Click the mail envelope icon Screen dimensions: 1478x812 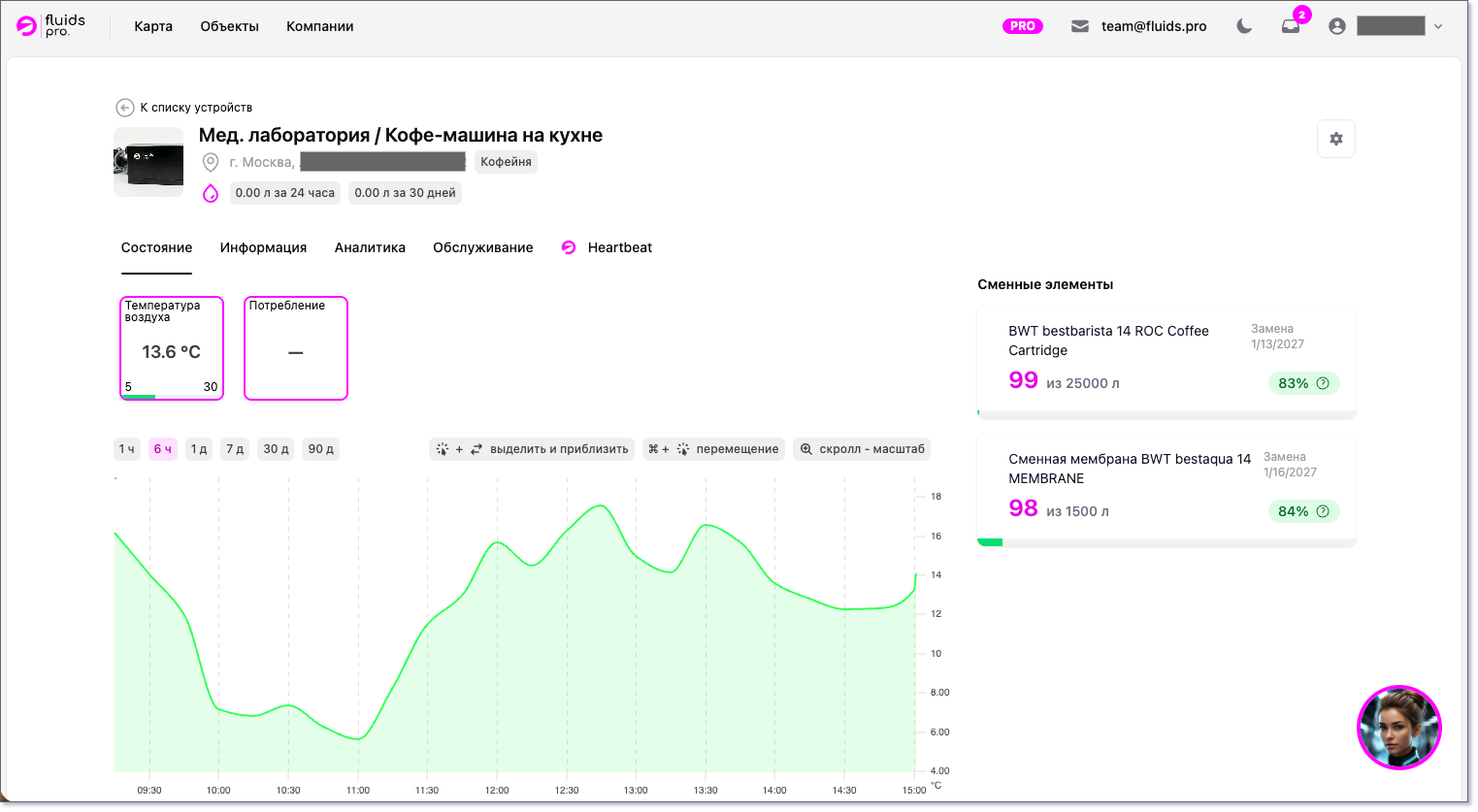pos(1080,26)
